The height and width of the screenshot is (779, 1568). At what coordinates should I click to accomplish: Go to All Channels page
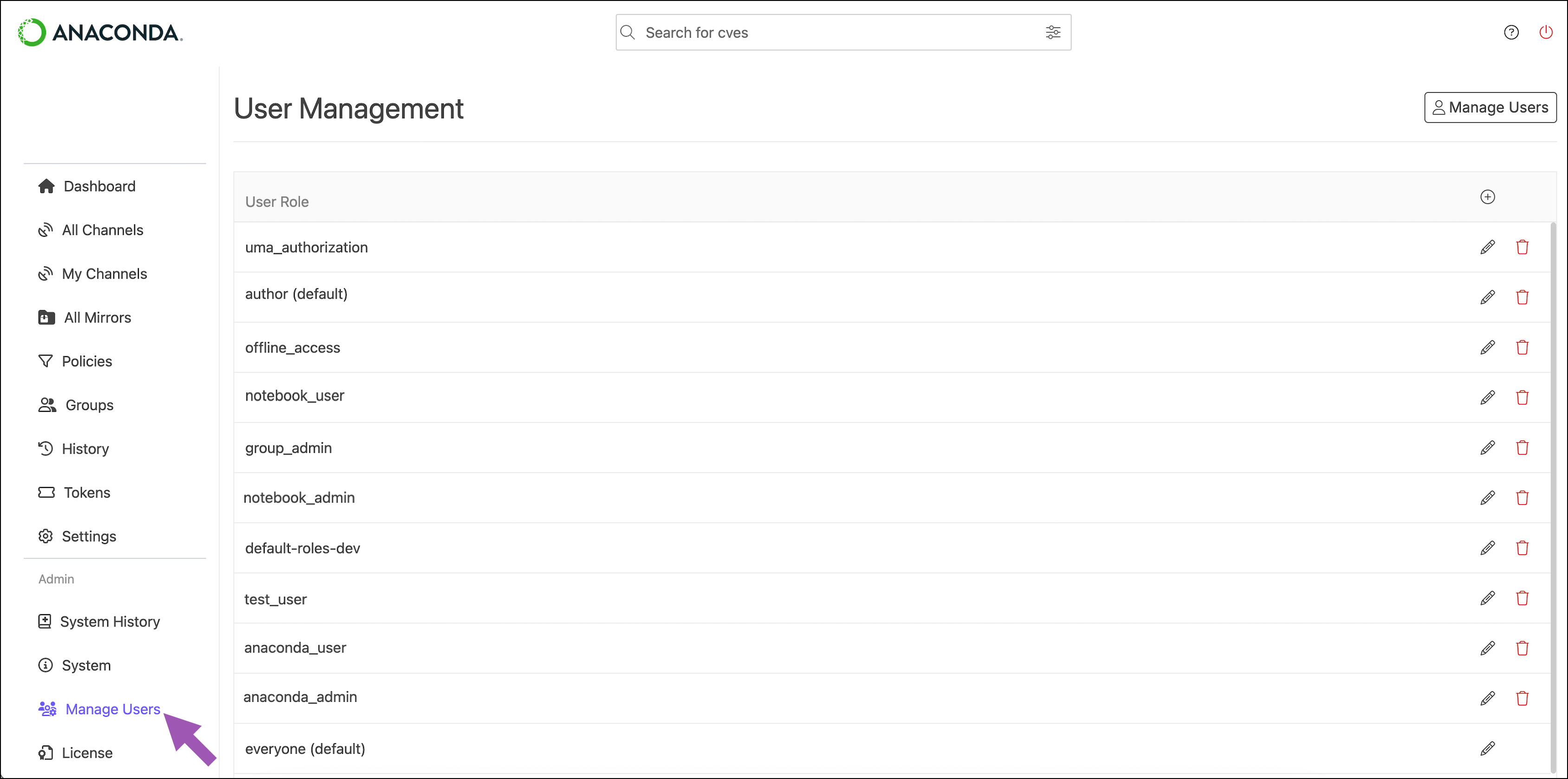click(x=102, y=230)
